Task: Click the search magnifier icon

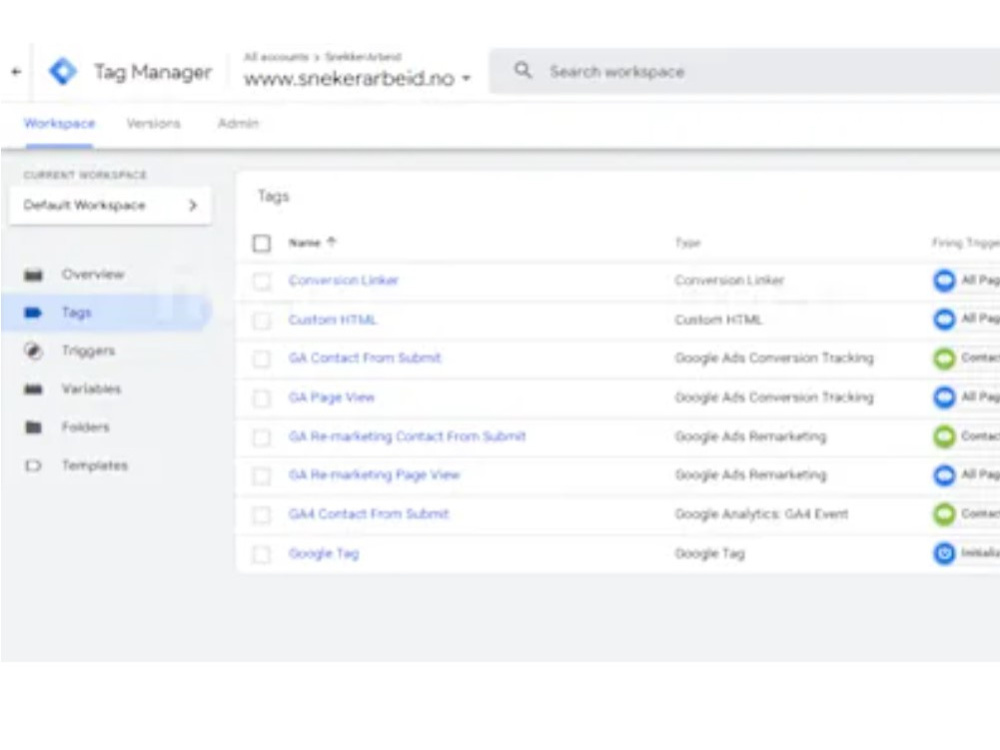Action: click(523, 70)
